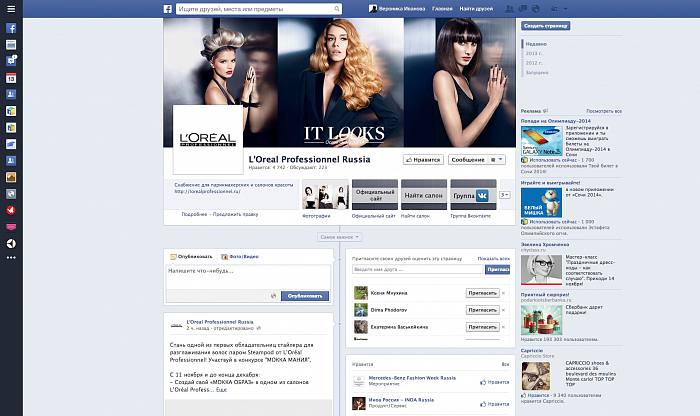This screenshot has width=700, height=416.
Task: Open the Белый Мишка ad image
Action: point(542,202)
